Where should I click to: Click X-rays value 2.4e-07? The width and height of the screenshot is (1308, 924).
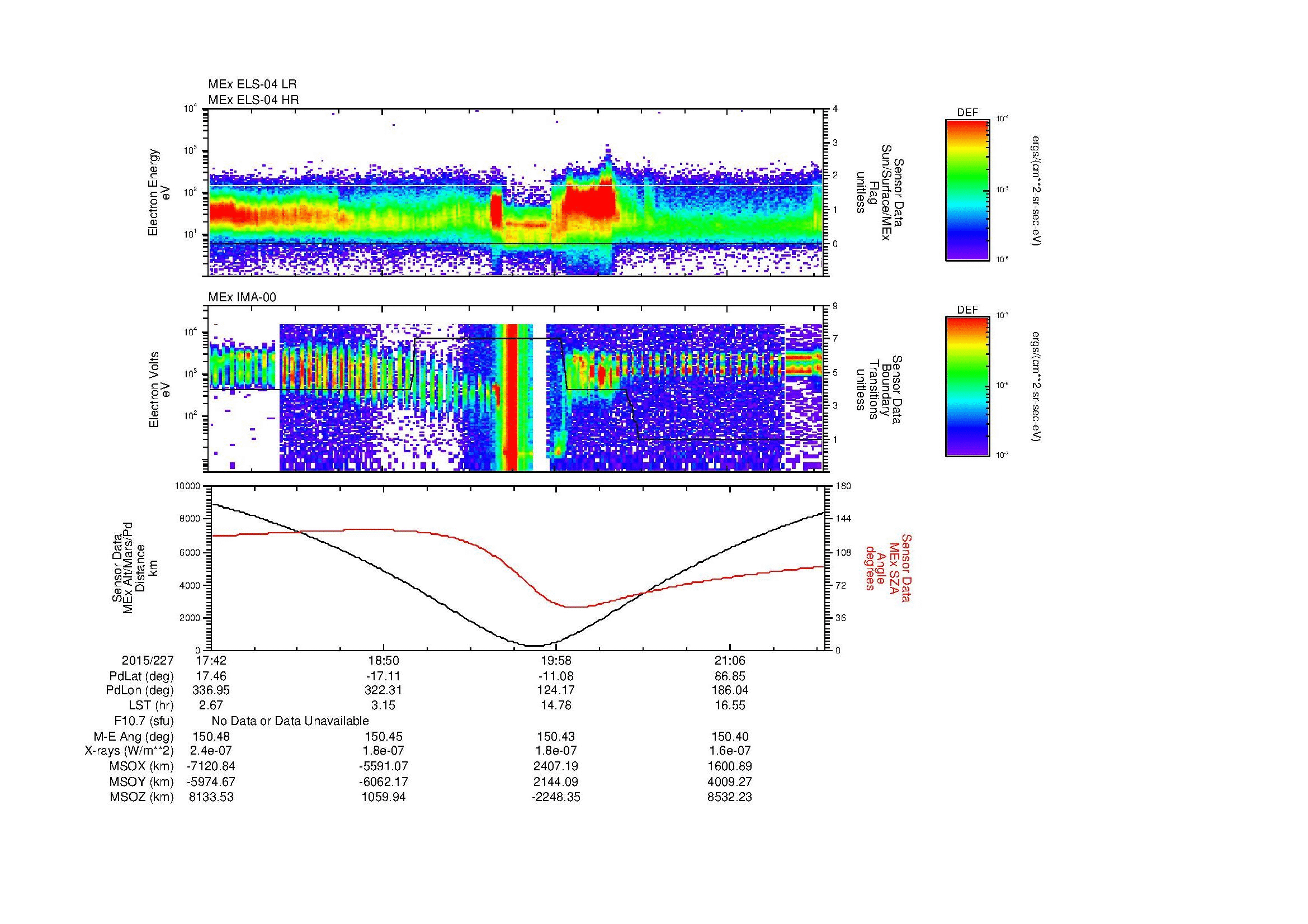pyautogui.click(x=211, y=751)
